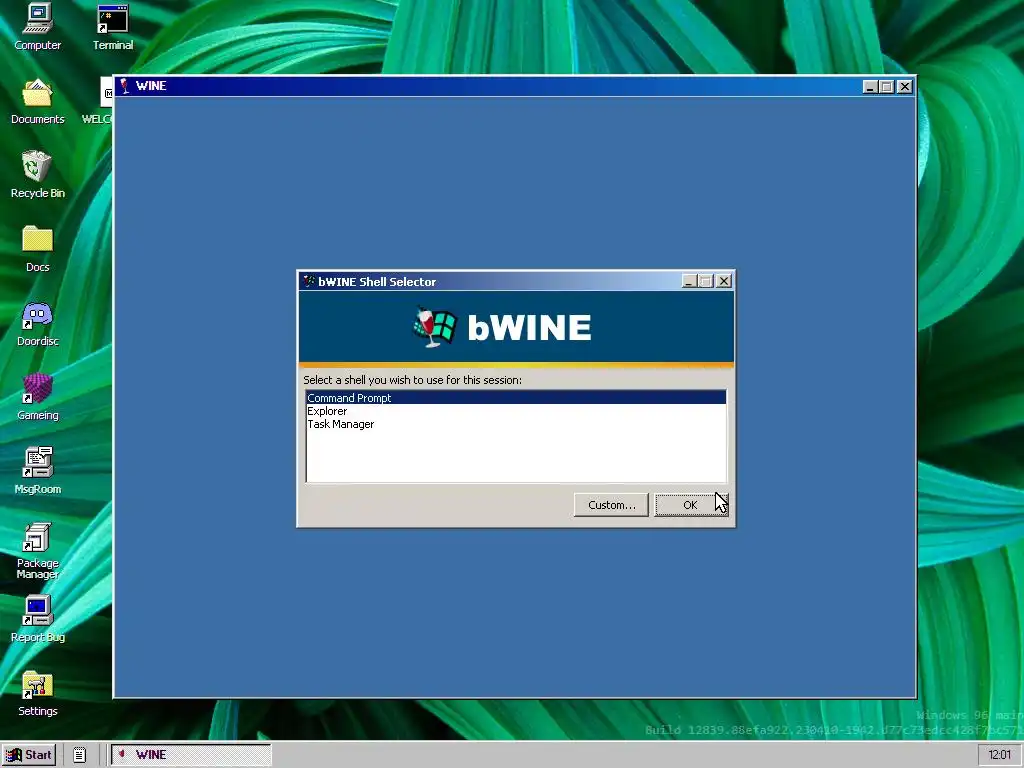Close the bWINE Shell Selector dialog
The width and height of the screenshot is (1024, 768).
click(724, 281)
